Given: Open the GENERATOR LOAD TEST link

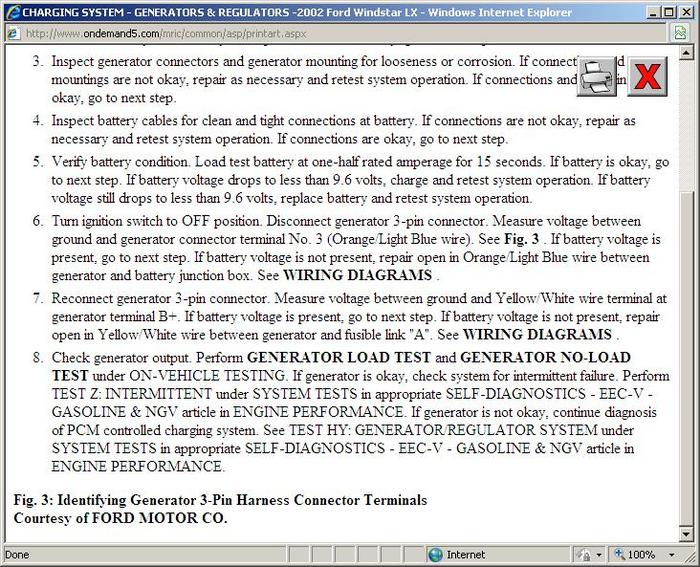Looking at the screenshot, I should point(339,357).
